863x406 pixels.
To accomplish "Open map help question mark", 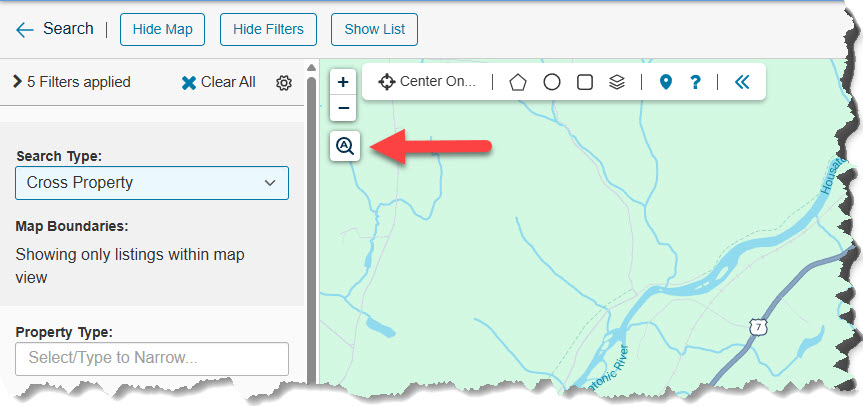I will (x=695, y=83).
